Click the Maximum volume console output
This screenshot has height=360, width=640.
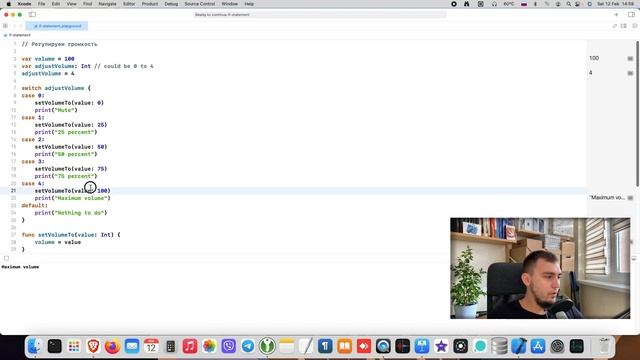coord(20,267)
